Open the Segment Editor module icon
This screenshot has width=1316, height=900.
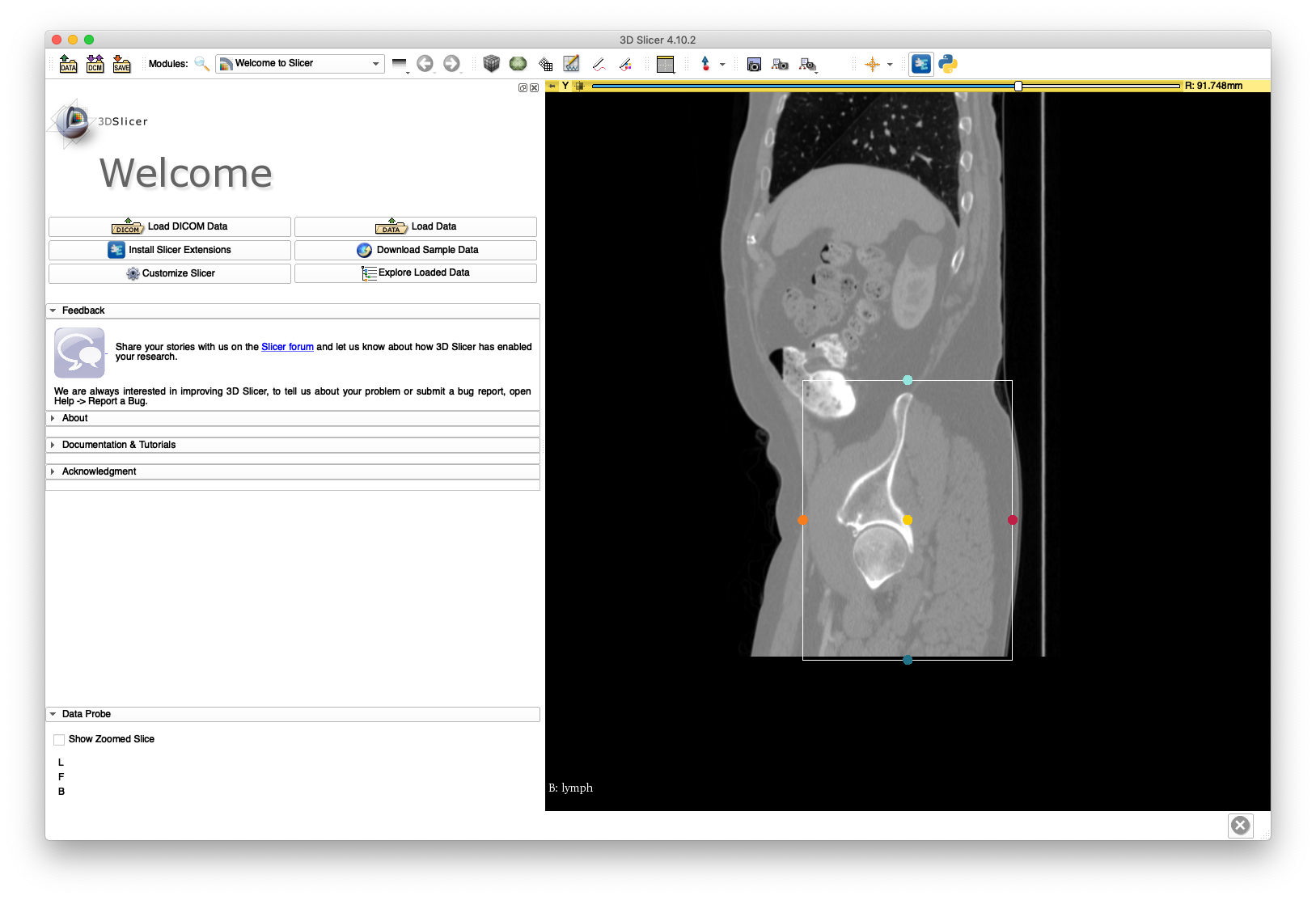(x=572, y=64)
